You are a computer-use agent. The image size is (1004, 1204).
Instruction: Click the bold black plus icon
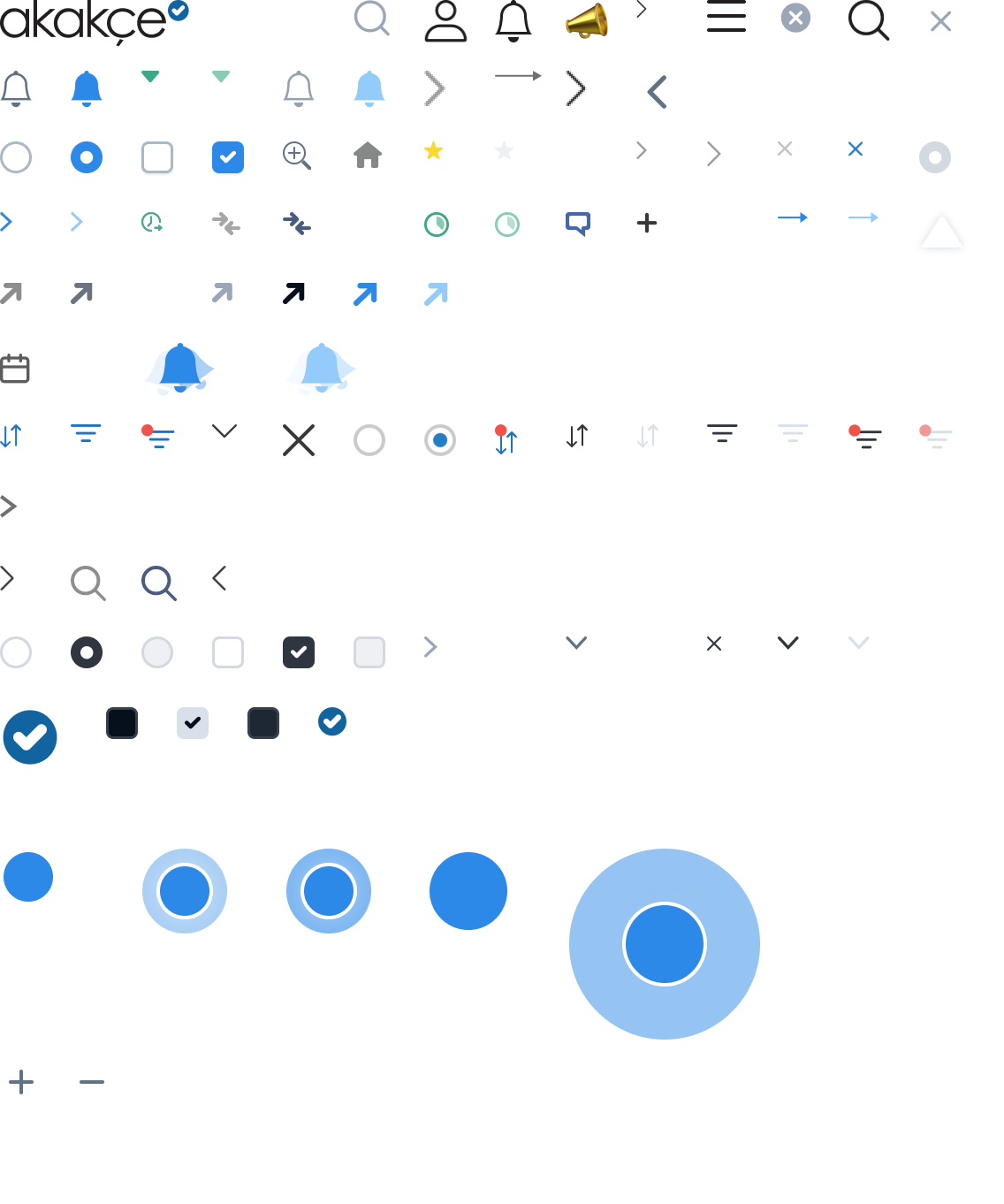647,223
